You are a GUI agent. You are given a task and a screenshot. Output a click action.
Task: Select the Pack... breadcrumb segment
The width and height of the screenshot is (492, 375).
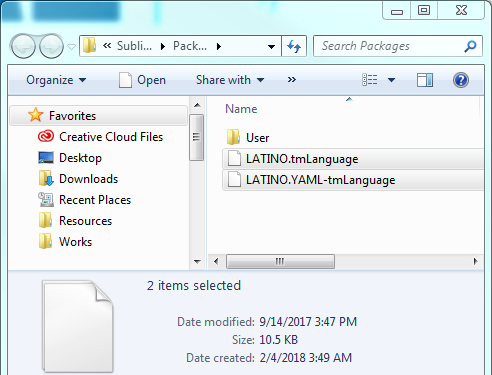click(190, 46)
